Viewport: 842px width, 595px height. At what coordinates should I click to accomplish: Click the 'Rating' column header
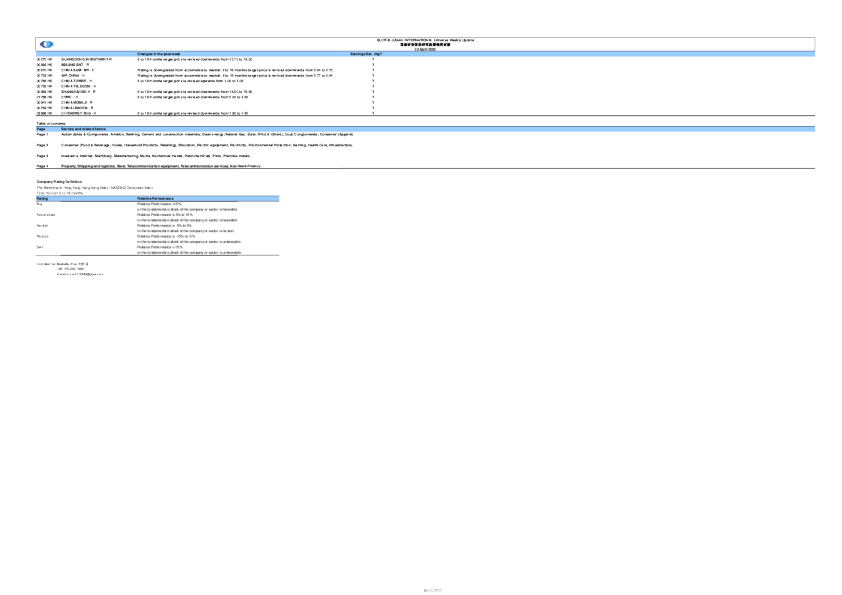42,199
